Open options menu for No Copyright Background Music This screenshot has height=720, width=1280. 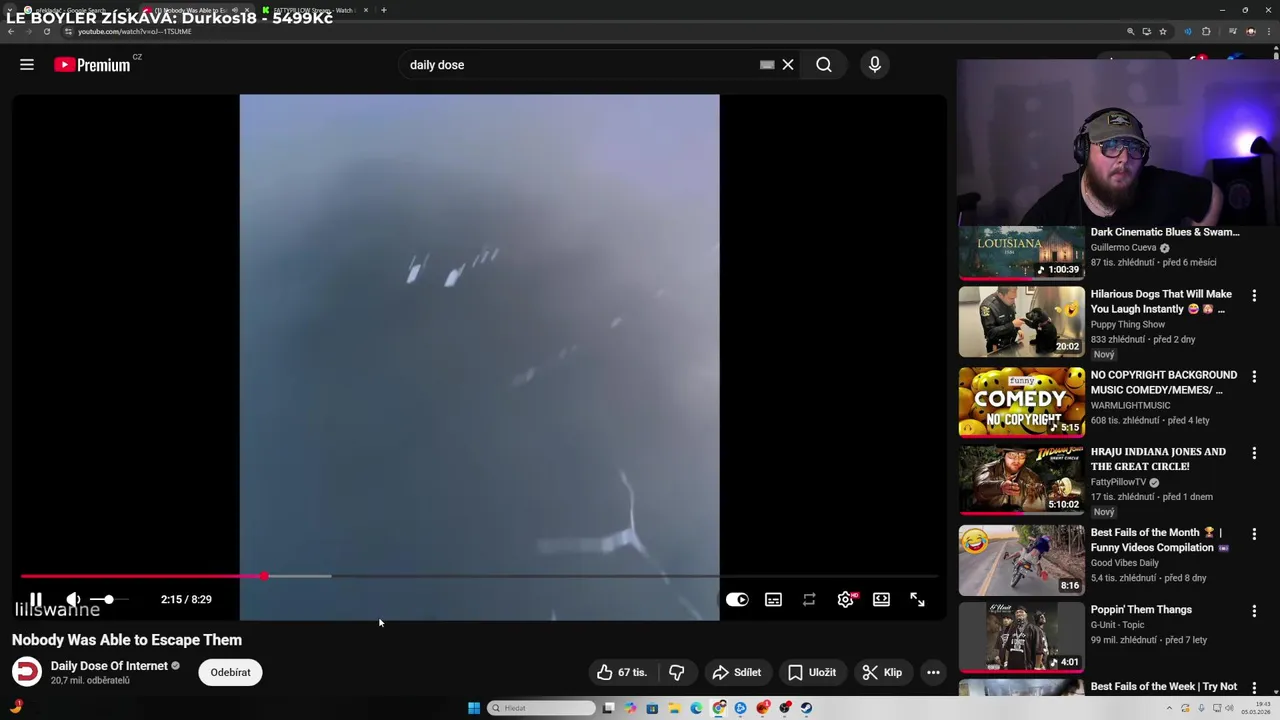(1254, 377)
